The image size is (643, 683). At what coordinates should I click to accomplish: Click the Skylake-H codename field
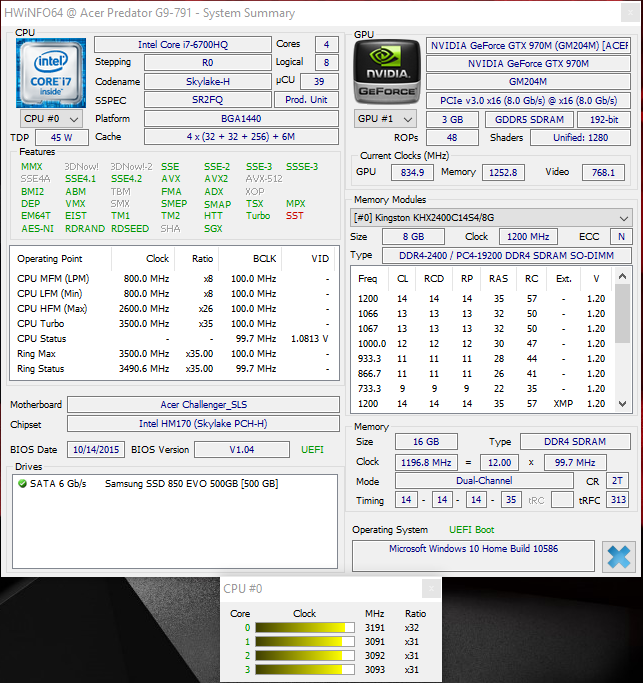coord(208,81)
